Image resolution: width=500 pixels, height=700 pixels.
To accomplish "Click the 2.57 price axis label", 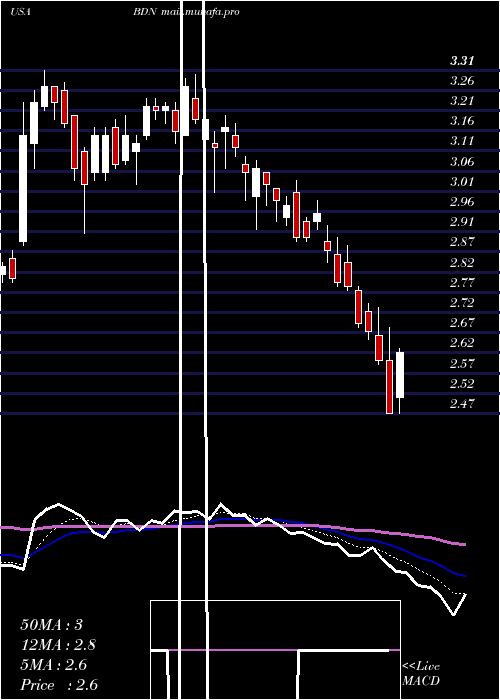I will [462, 364].
